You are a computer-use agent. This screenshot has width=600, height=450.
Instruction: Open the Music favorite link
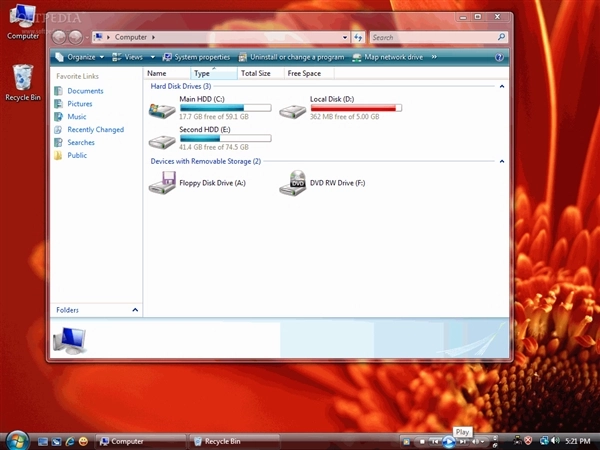click(77, 117)
